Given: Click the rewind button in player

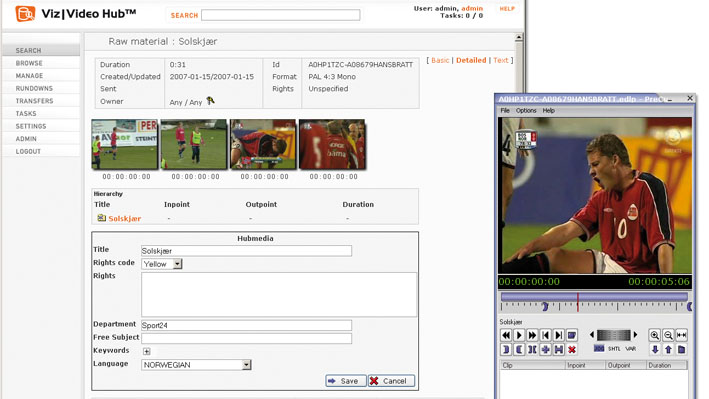Looking at the screenshot, I should pyautogui.click(x=506, y=335).
